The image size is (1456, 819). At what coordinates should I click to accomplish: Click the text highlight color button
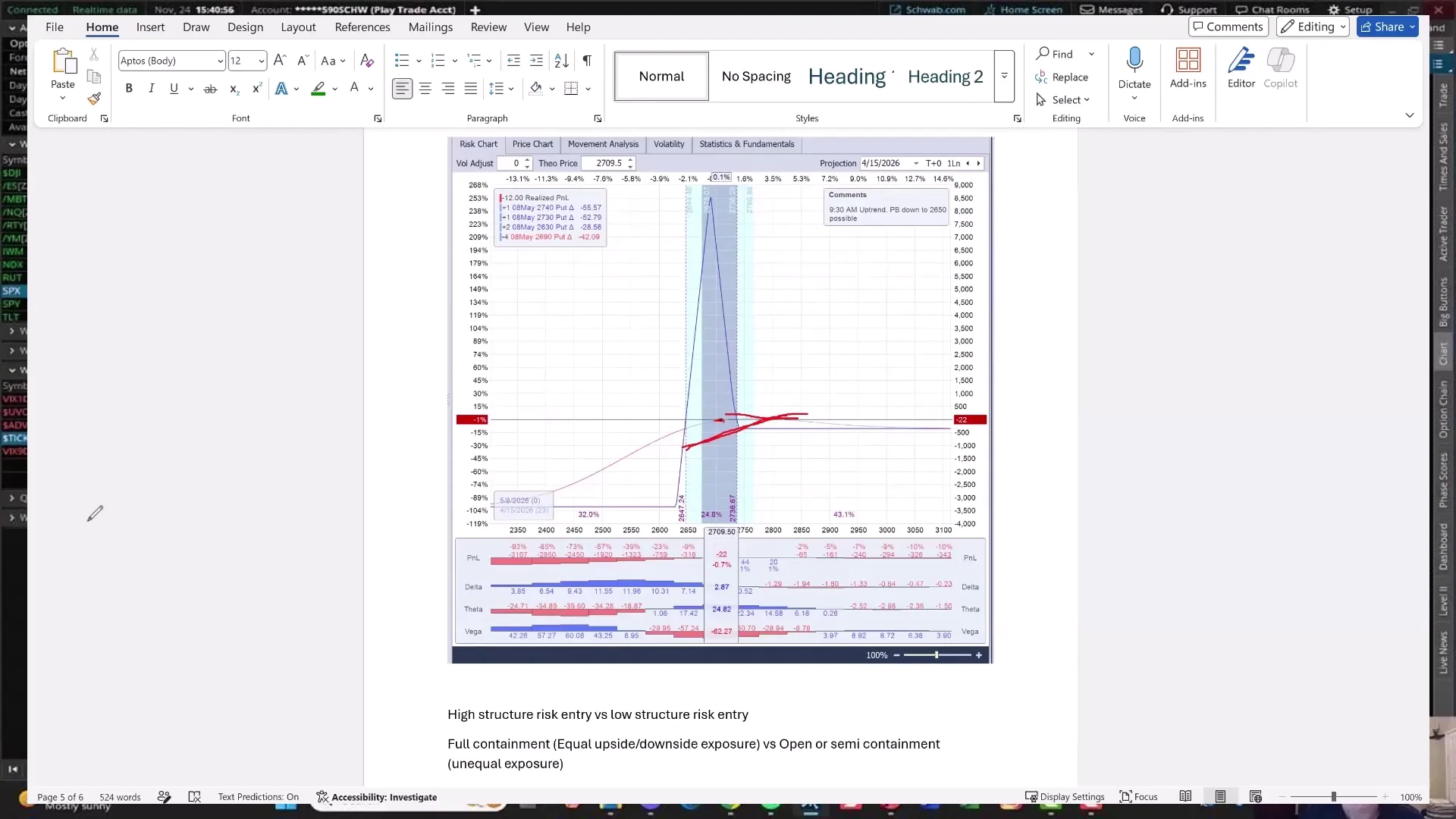pyautogui.click(x=318, y=89)
